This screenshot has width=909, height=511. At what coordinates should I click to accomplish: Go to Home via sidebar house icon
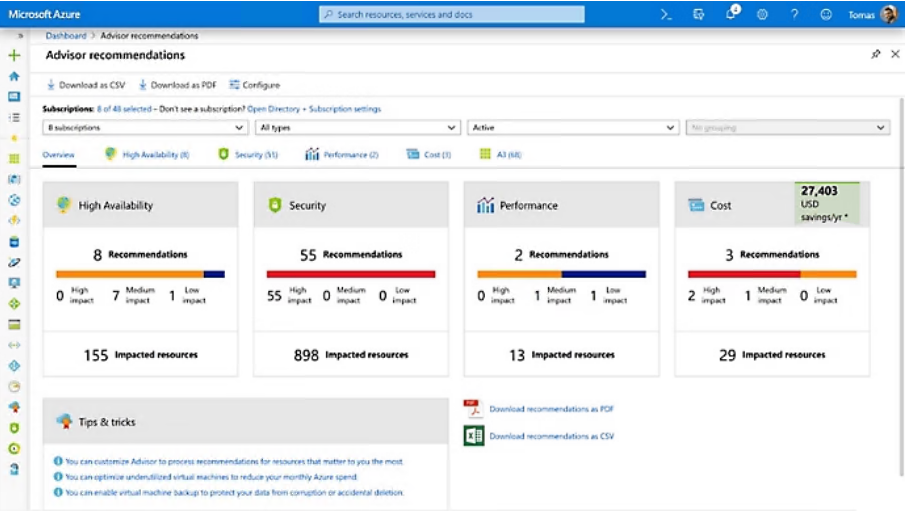click(x=14, y=76)
